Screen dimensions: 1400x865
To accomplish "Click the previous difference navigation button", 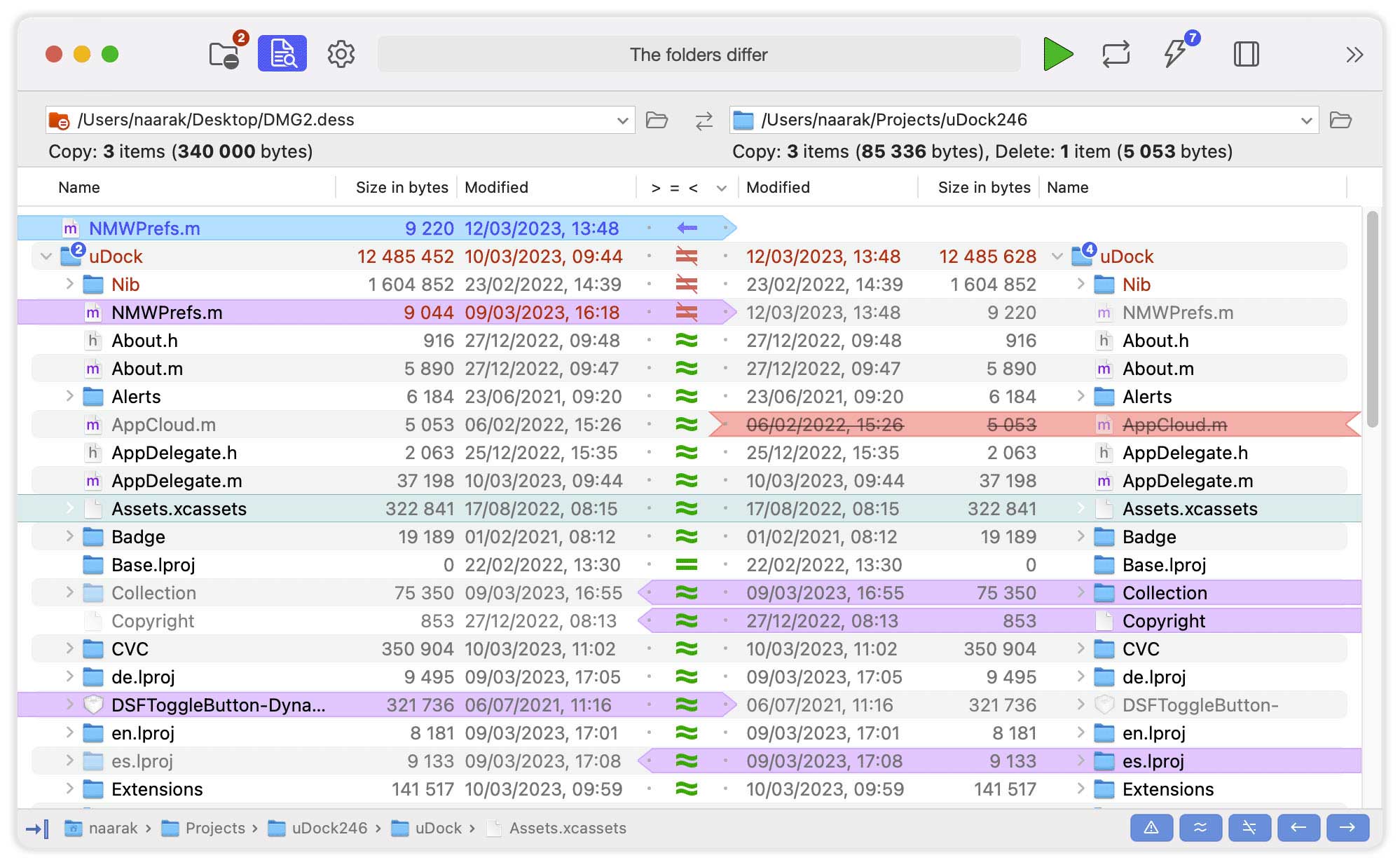I will 1300,828.
